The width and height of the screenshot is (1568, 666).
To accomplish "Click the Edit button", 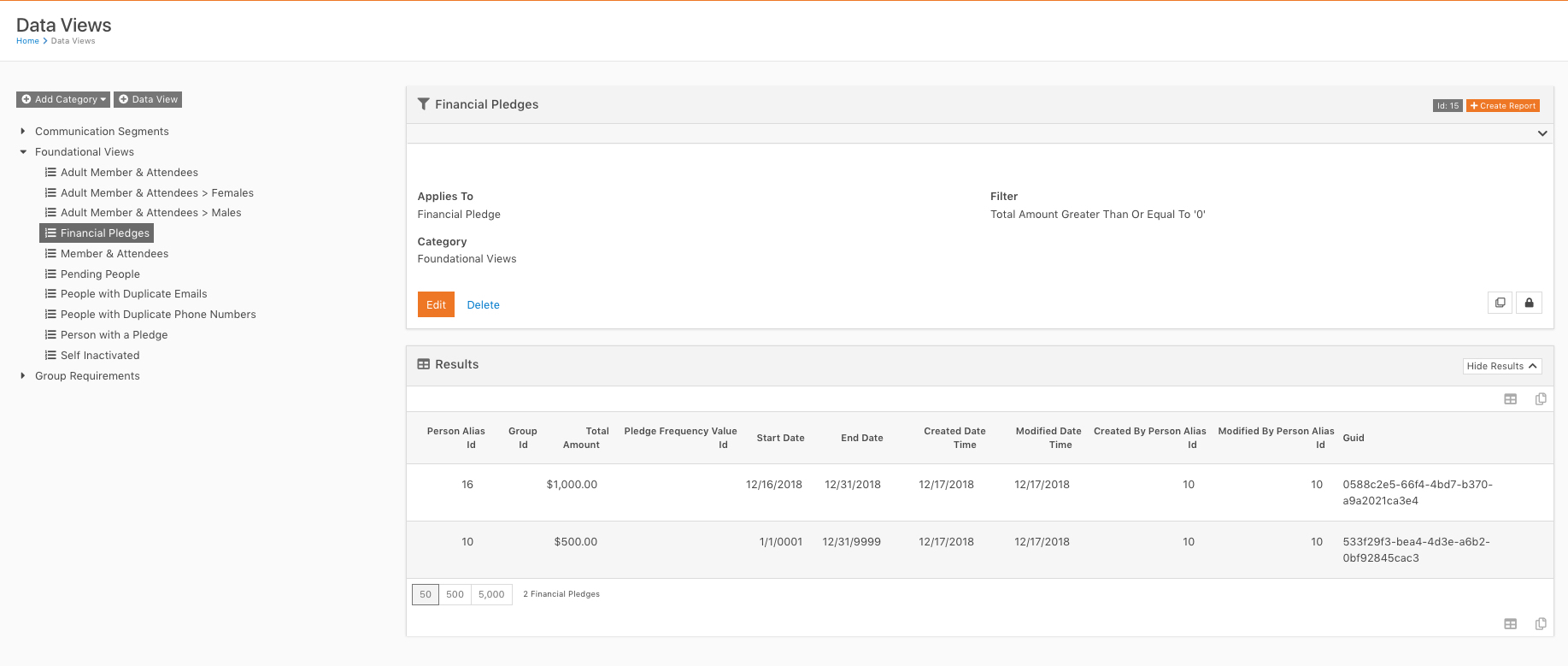I will coord(436,304).
